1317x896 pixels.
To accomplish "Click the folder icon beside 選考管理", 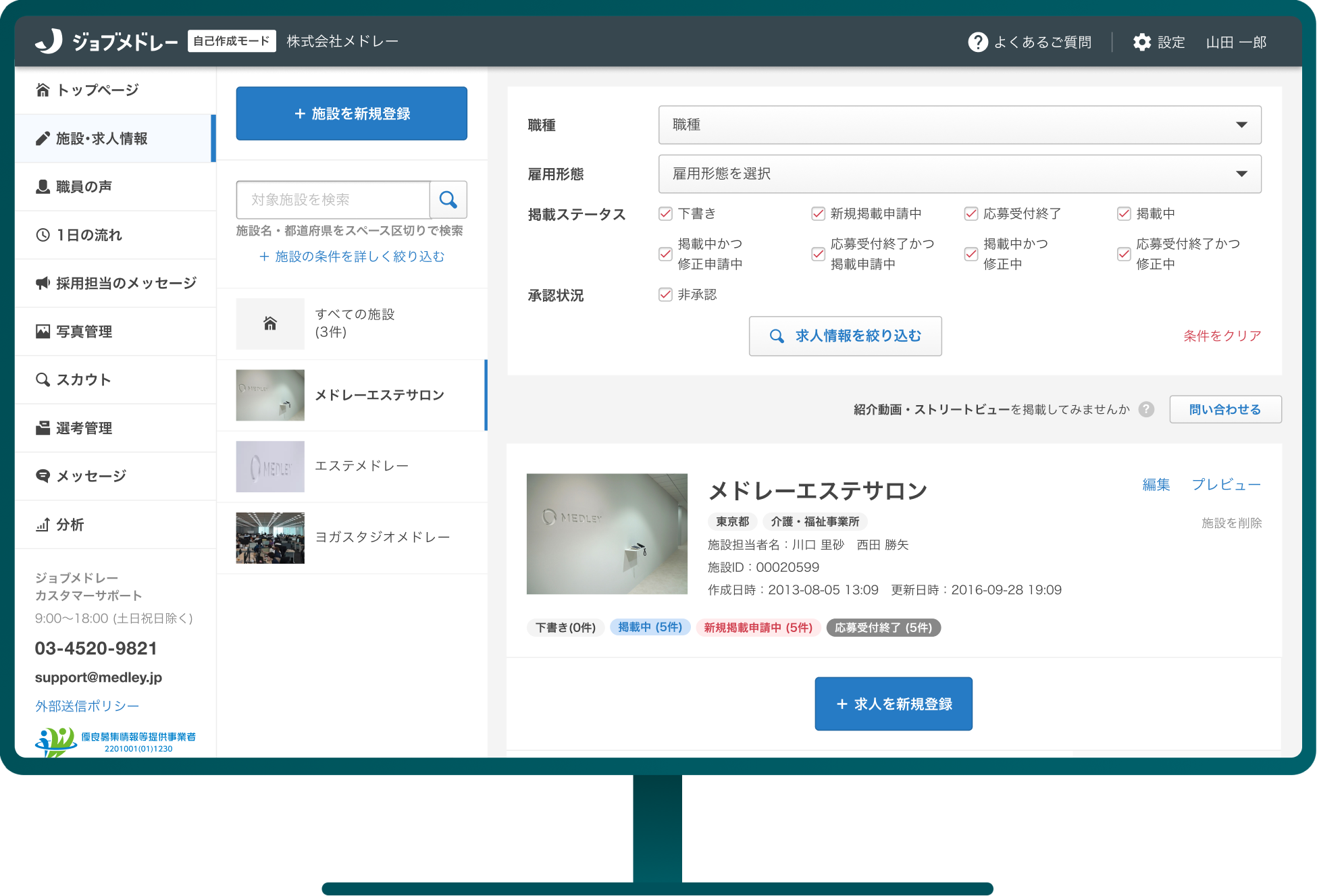I will click(x=43, y=428).
